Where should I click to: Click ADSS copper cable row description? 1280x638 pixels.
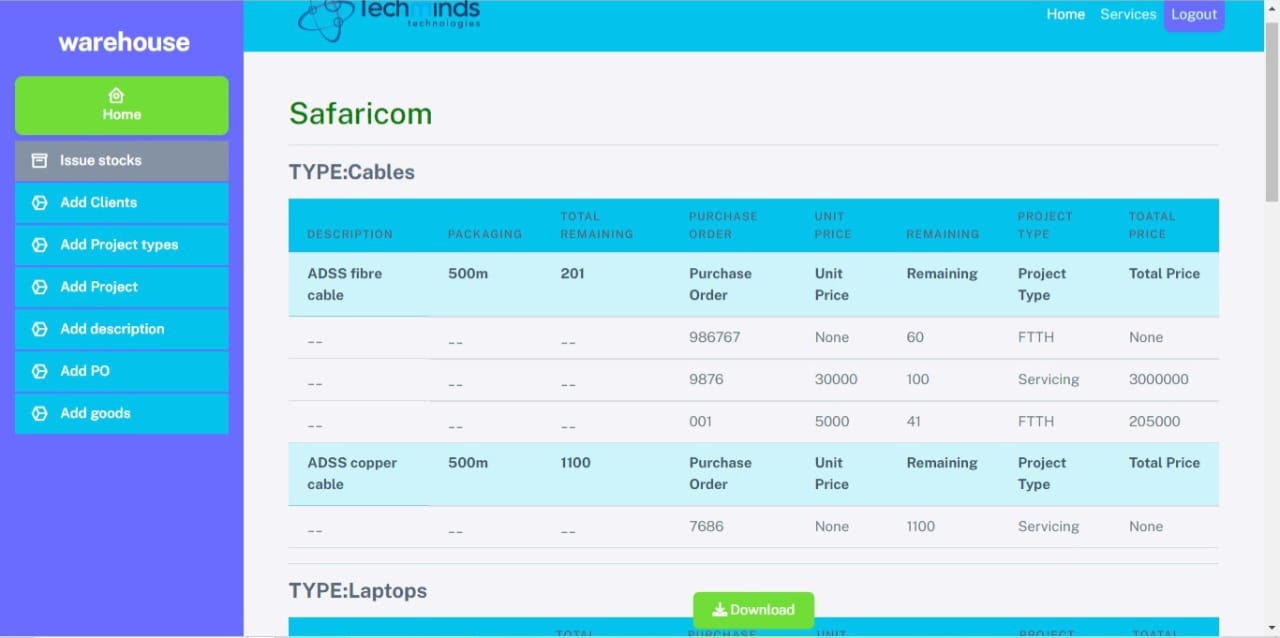352,473
